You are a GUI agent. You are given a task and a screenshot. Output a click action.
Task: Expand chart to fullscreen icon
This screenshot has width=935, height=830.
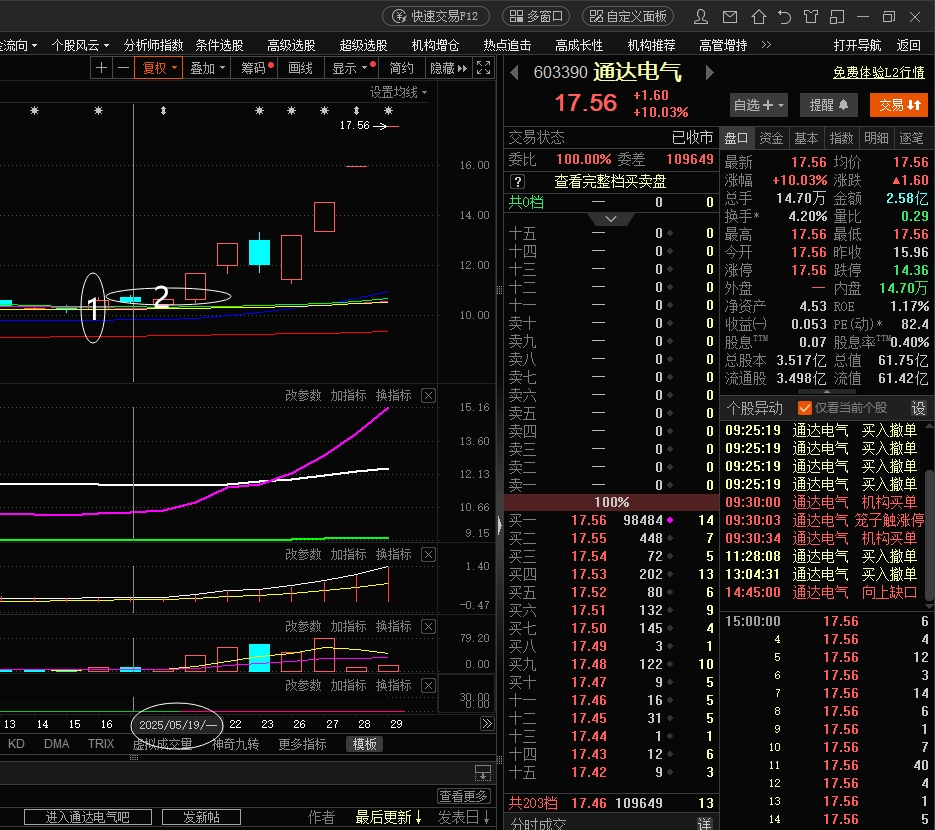pos(484,68)
